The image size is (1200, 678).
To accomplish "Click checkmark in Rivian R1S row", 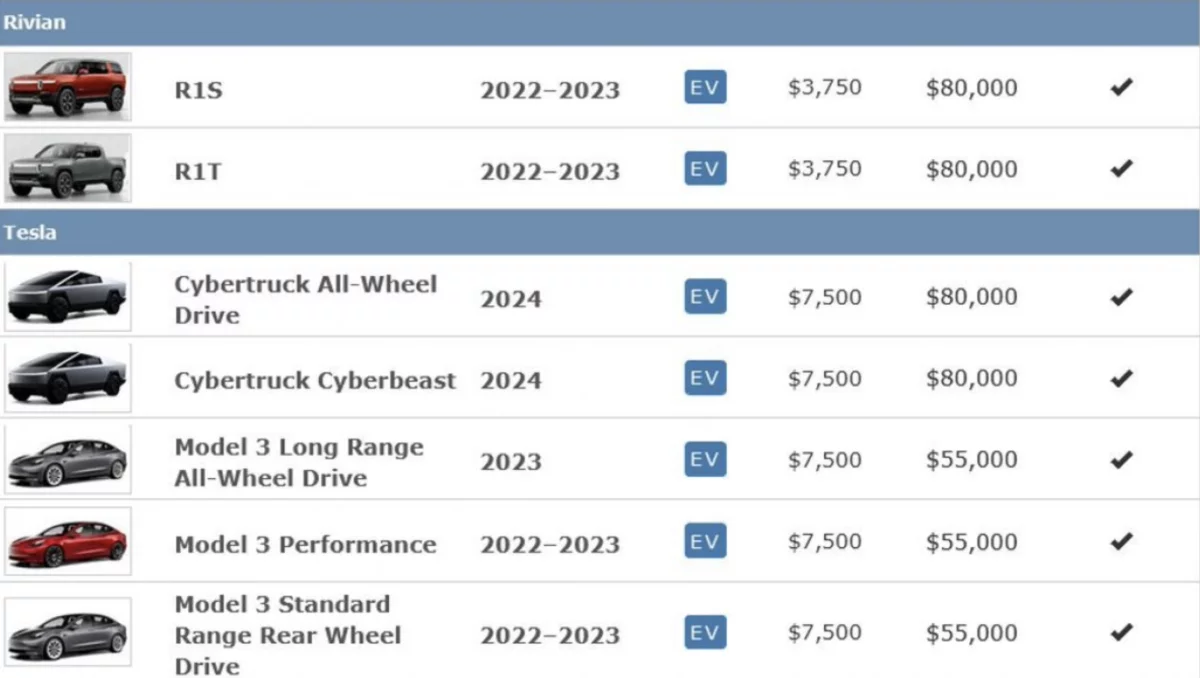I will click(x=1121, y=88).
